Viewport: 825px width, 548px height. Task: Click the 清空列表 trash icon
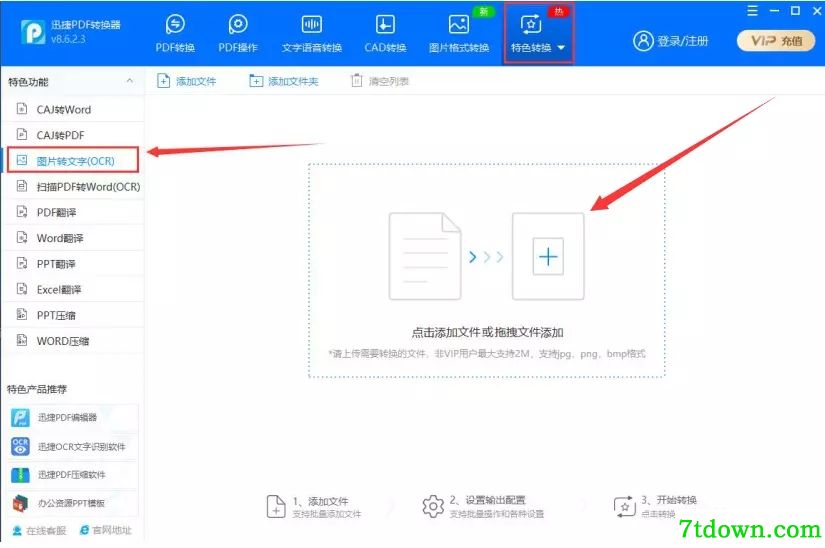357,80
